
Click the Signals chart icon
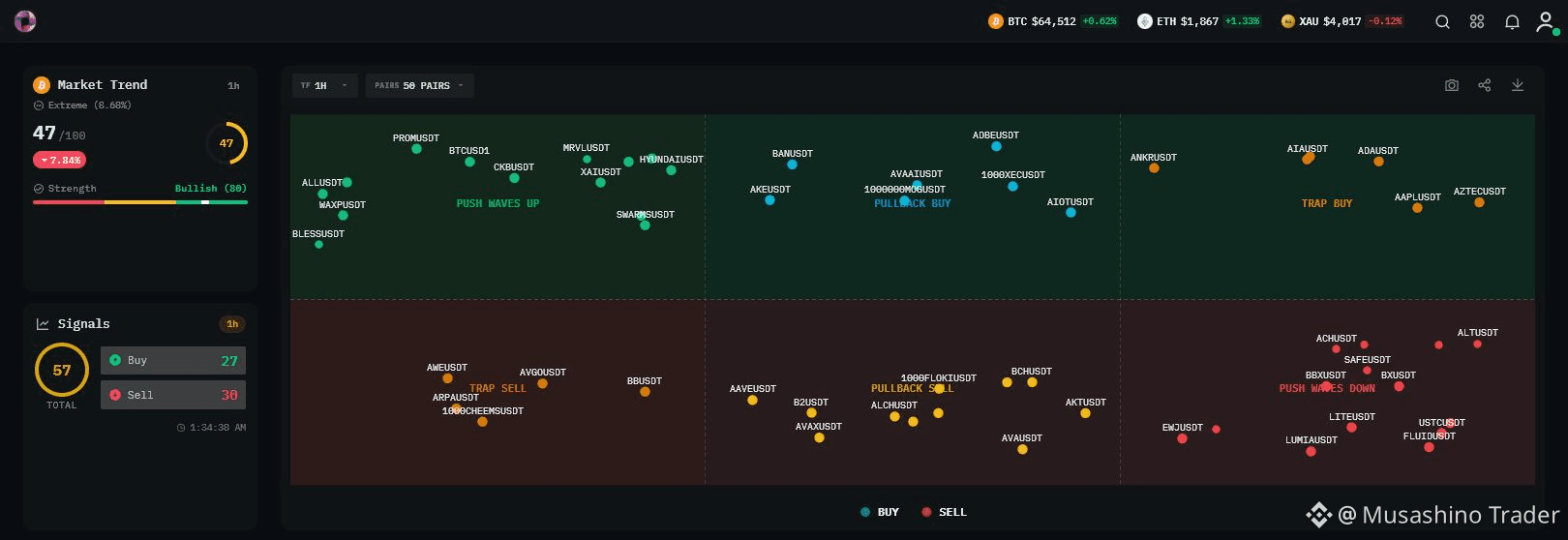click(43, 324)
